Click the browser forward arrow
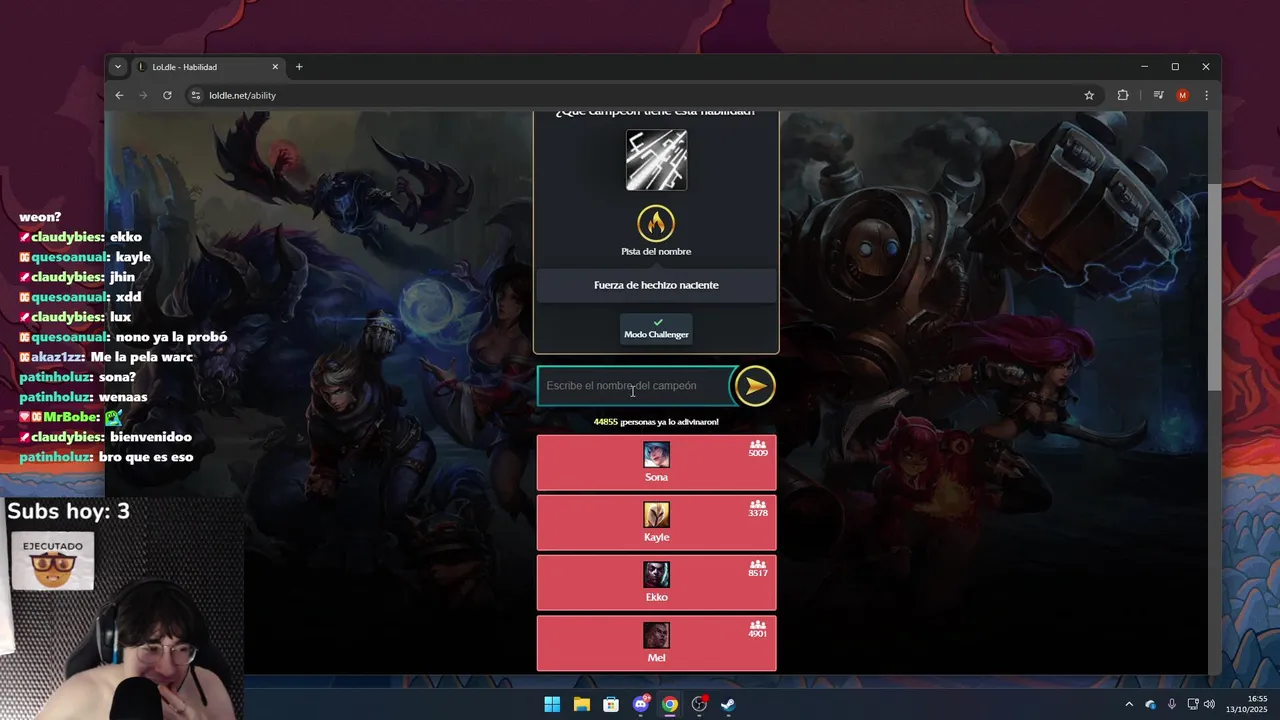Screen dimensions: 1280x720 [143, 95]
